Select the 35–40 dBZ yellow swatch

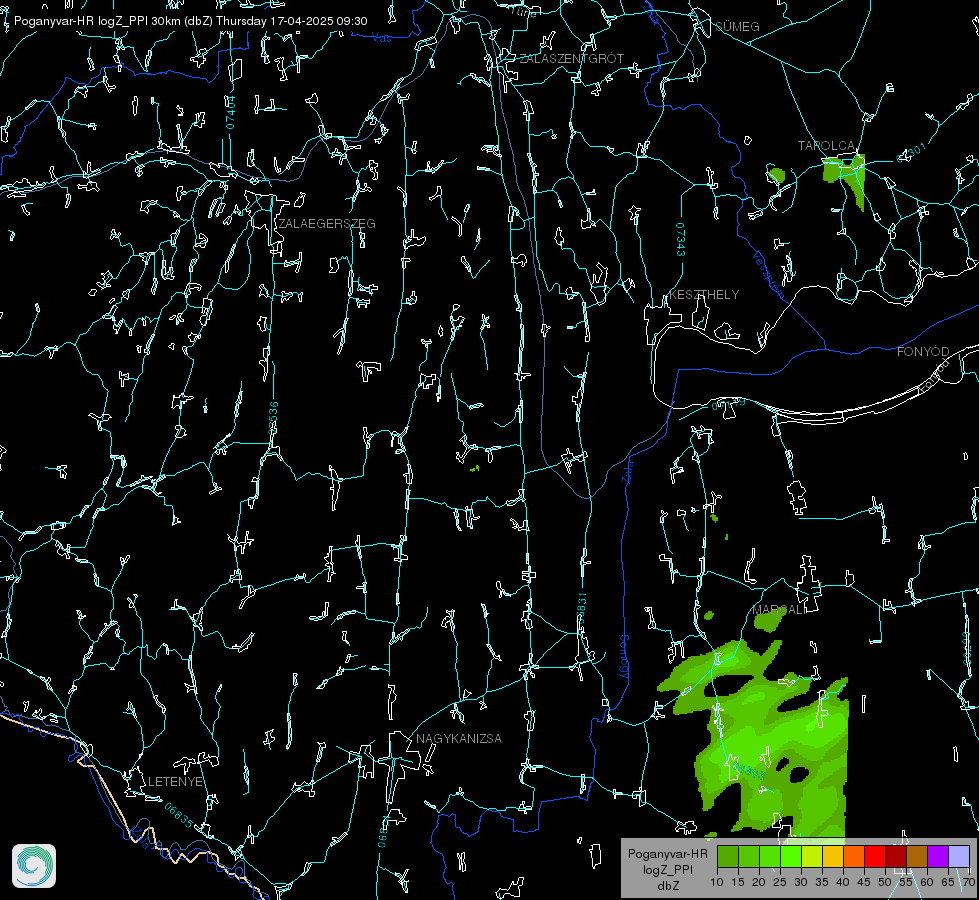tap(833, 857)
